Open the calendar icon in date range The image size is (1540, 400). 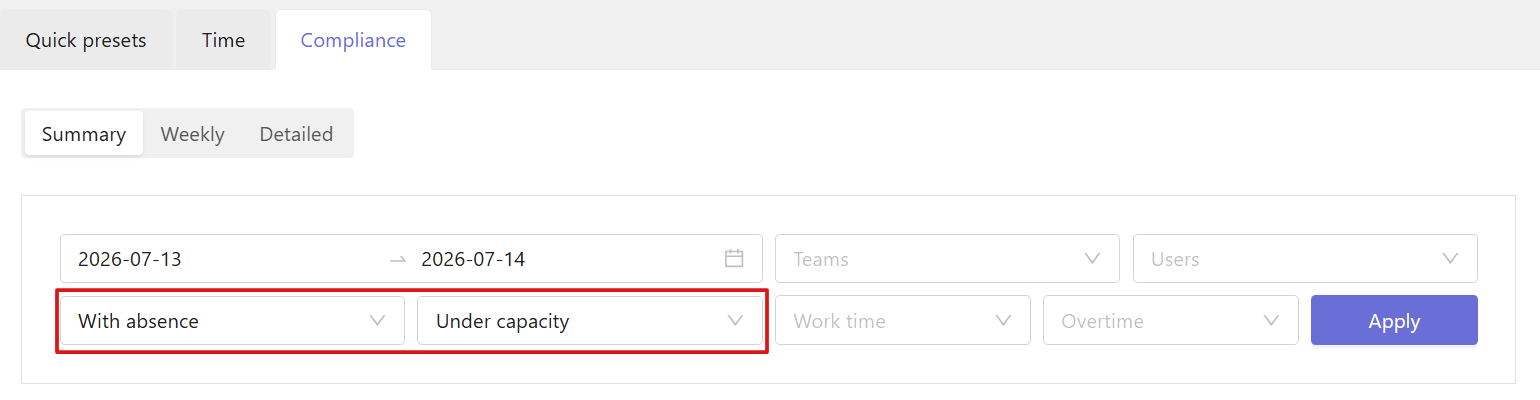[x=734, y=259]
